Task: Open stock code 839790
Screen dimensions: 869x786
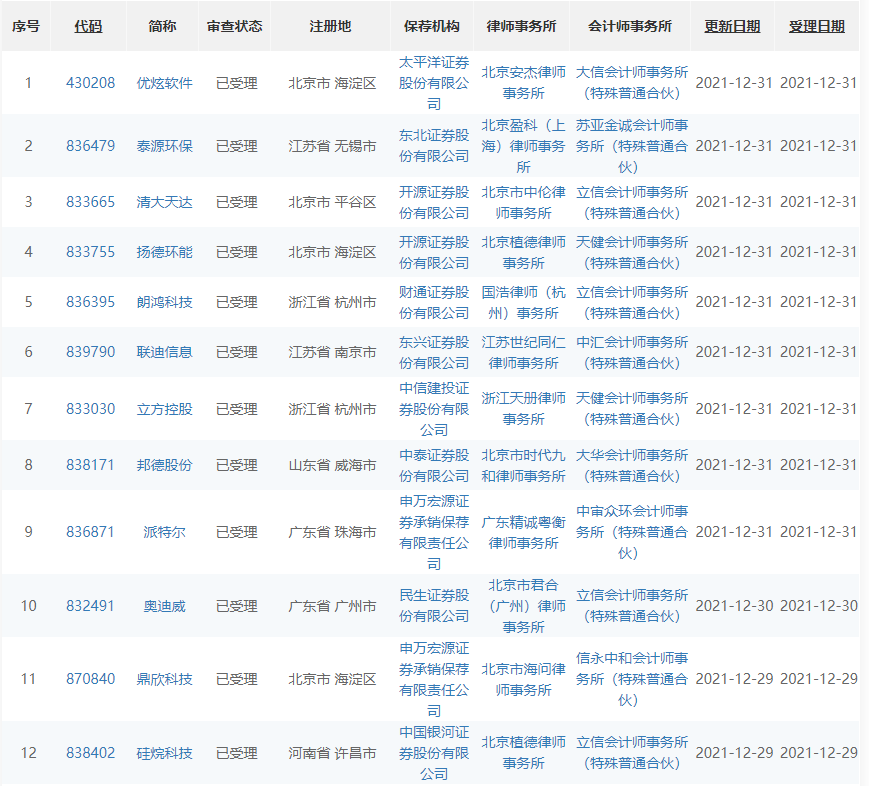Action: 90,352
